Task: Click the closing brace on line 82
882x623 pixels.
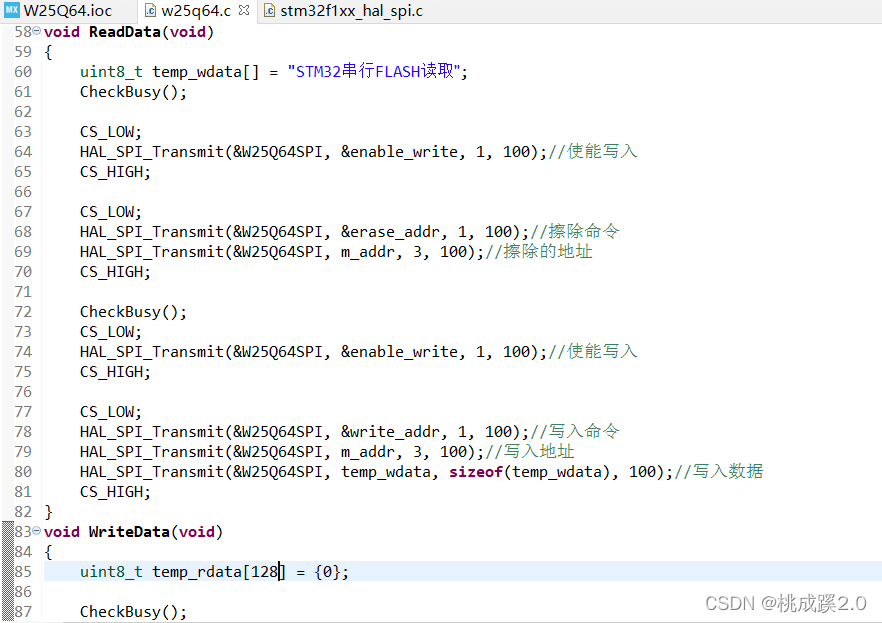Action: (48, 512)
